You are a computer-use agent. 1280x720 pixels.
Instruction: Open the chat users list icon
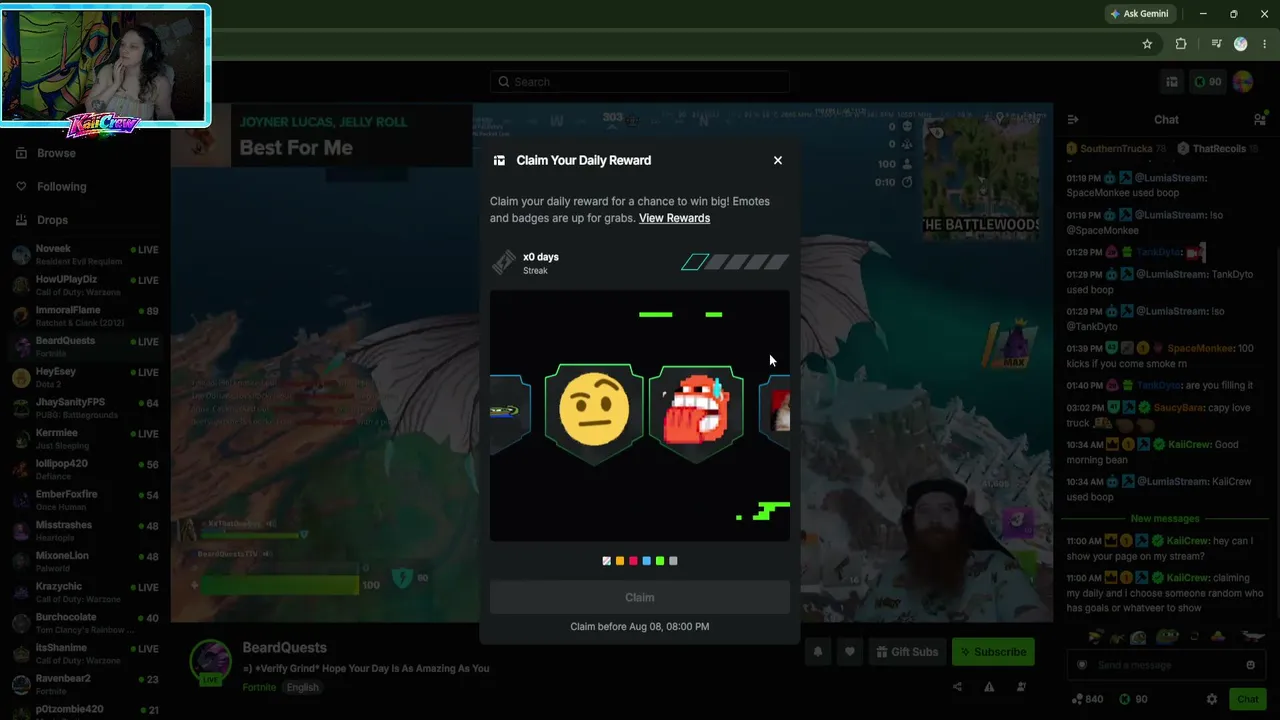tap(1259, 120)
